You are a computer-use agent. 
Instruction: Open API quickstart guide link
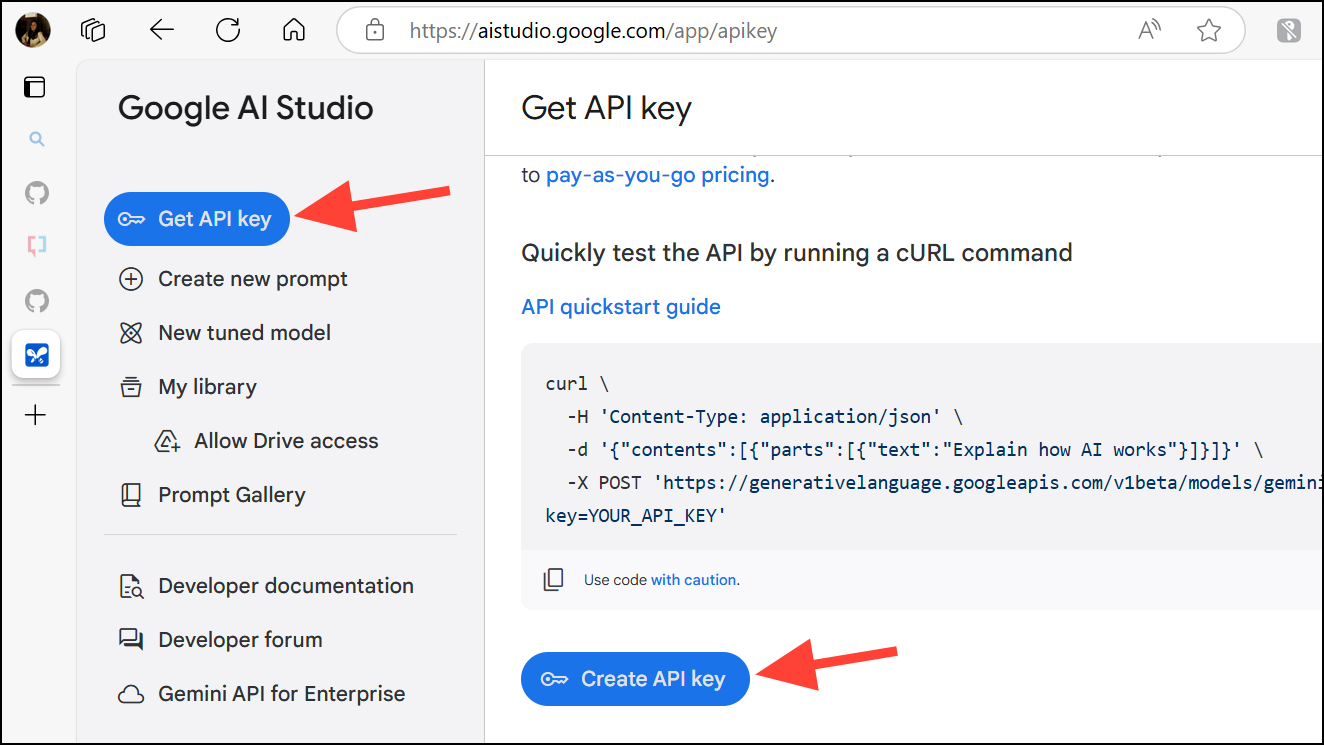click(x=621, y=307)
